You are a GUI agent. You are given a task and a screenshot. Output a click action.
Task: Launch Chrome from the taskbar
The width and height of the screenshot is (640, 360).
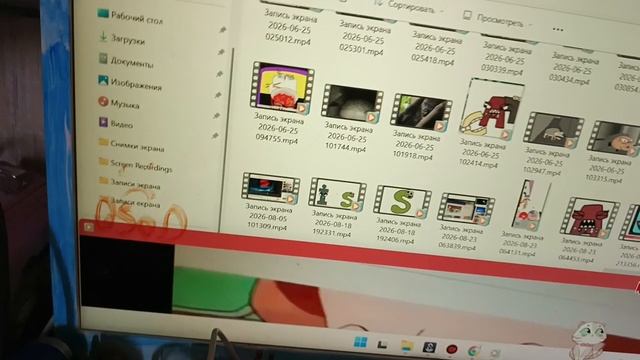[473, 351]
